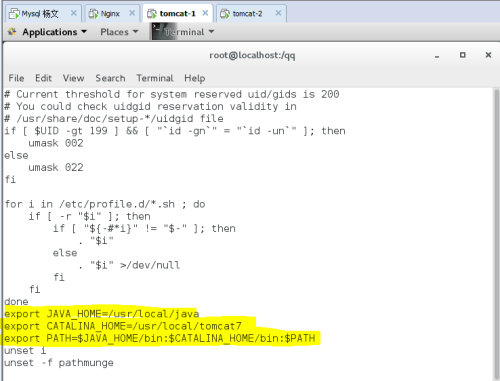
Task: Open the View menu
Action: point(73,78)
